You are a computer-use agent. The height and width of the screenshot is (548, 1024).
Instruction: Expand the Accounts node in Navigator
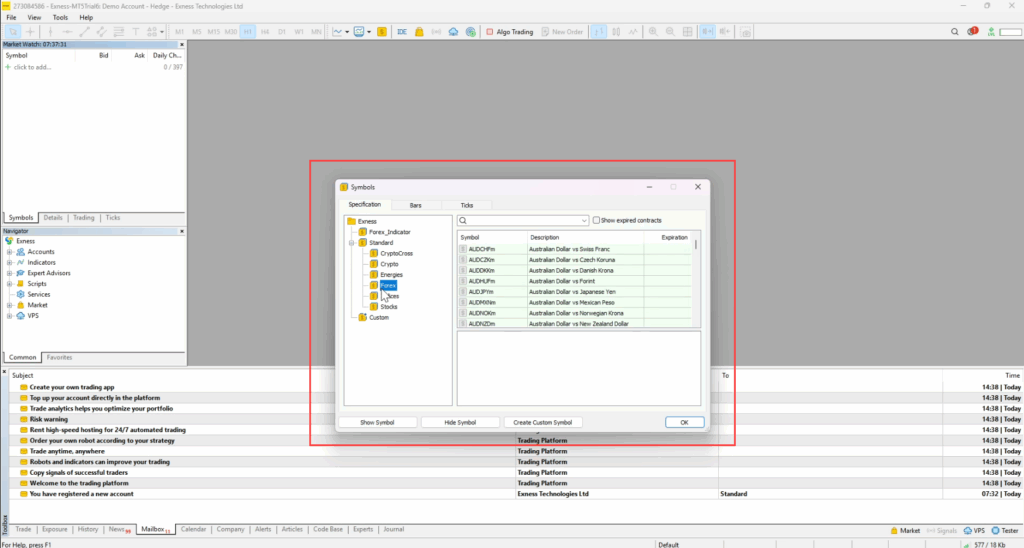tap(9, 252)
